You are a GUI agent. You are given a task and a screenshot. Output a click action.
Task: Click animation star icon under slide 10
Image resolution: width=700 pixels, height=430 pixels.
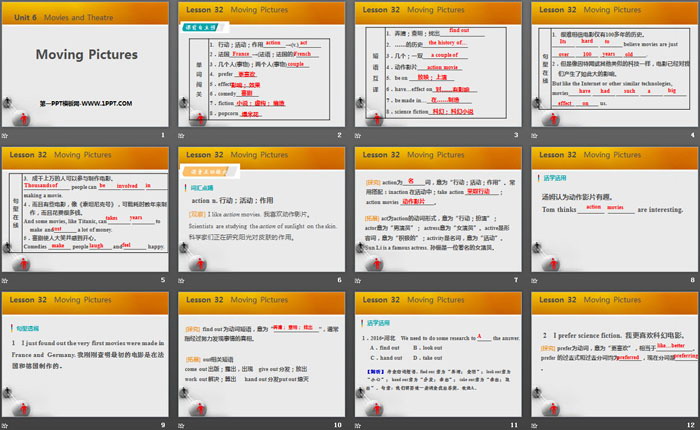181,426
